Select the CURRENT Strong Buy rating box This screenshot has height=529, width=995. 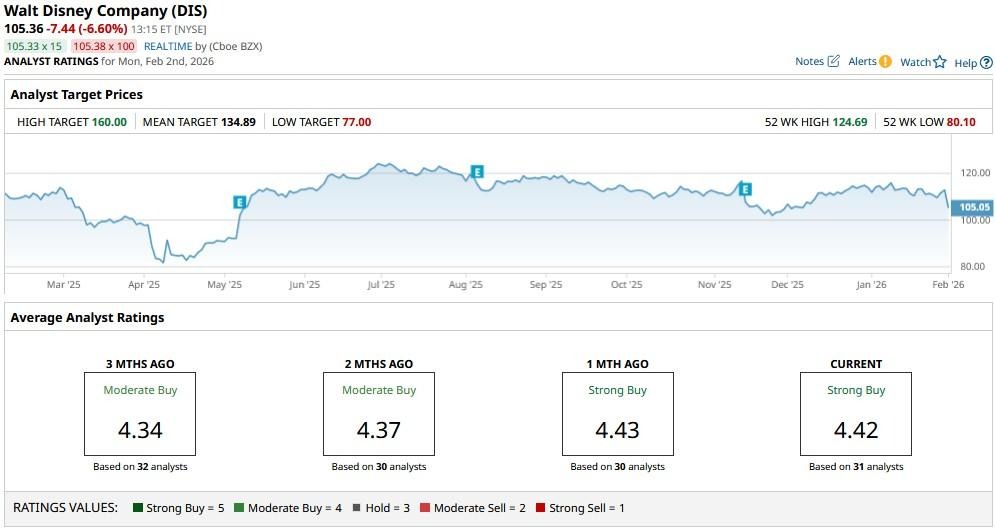click(x=856, y=414)
